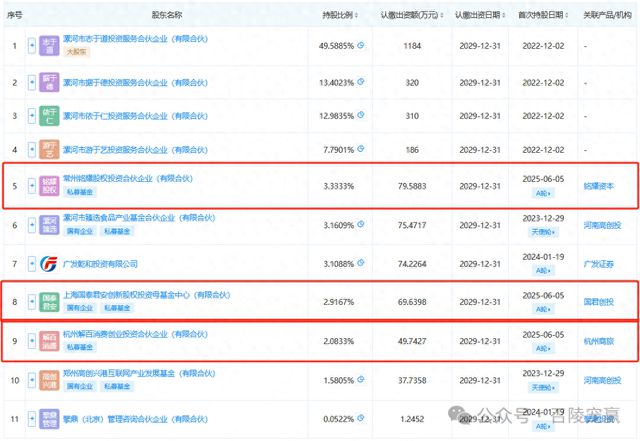Expand row 9 杭州解百 with the plus button
The width and height of the screenshot is (640, 441).
(32, 341)
